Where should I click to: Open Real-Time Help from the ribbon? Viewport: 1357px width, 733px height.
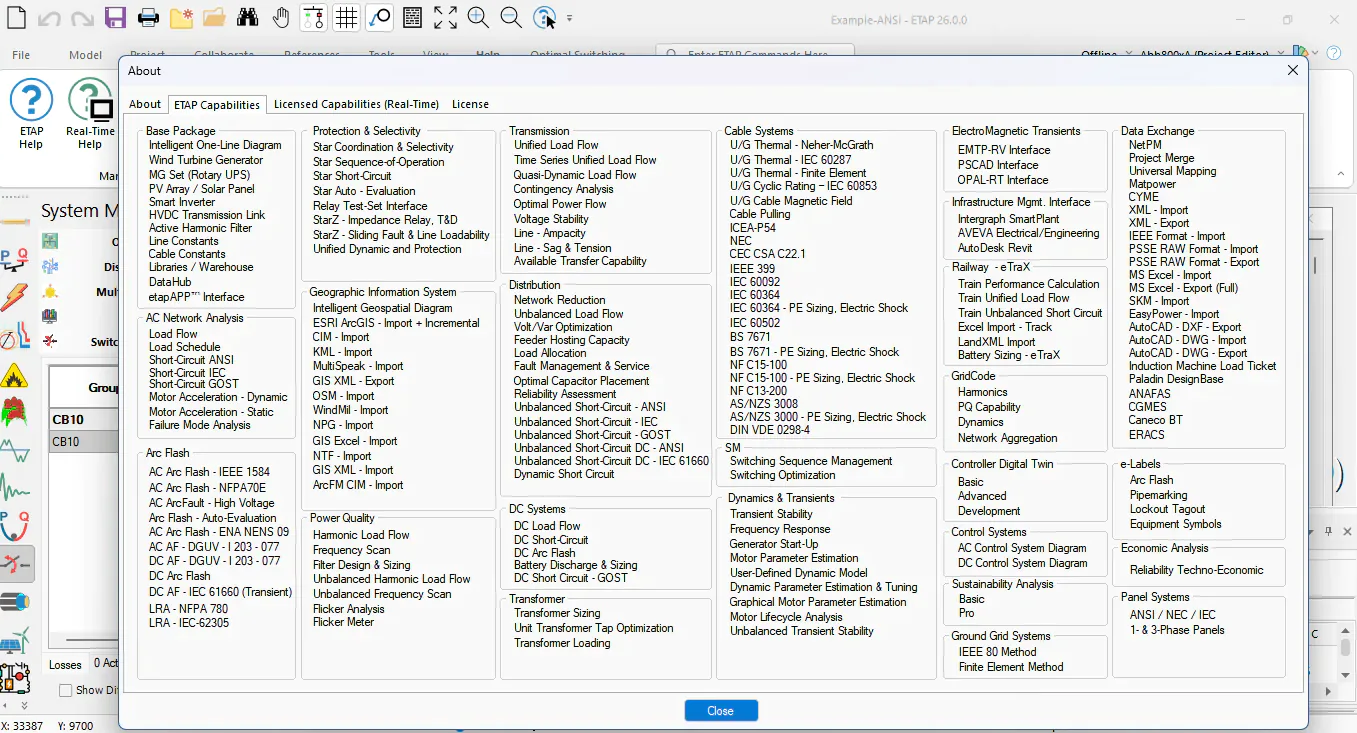click(x=90, y=115)
